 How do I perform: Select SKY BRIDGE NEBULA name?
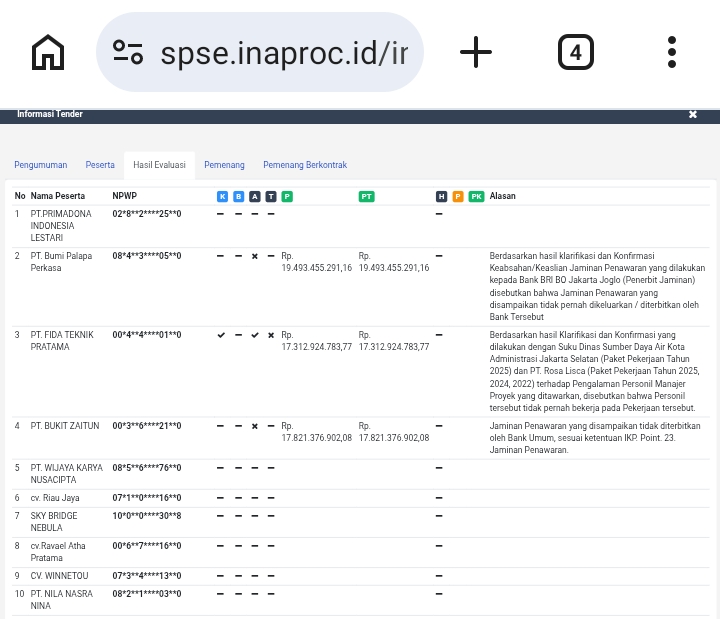pos(54,522)
